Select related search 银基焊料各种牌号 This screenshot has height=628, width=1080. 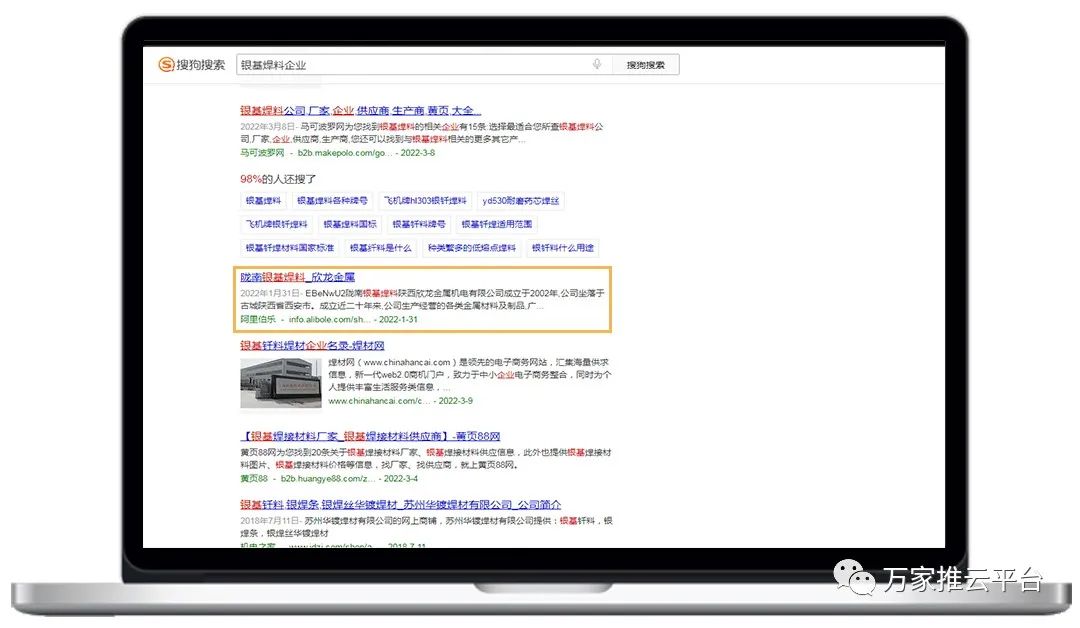click(332, 201)
